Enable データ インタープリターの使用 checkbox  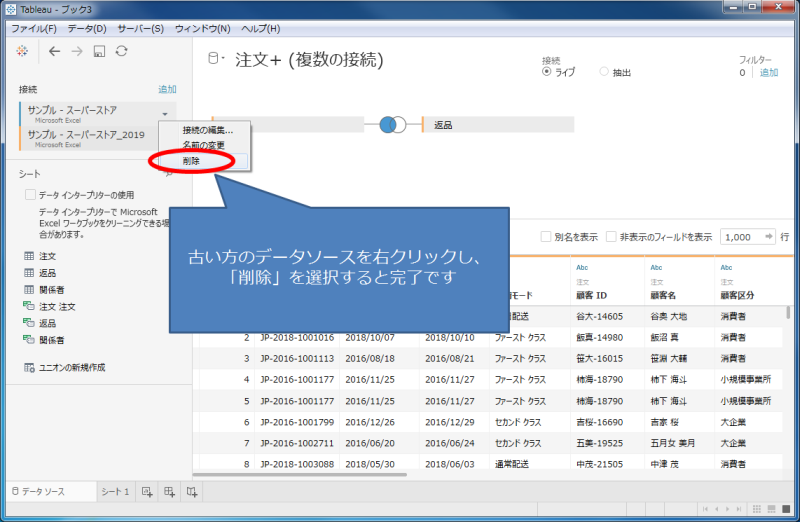[x=30, y=194]
